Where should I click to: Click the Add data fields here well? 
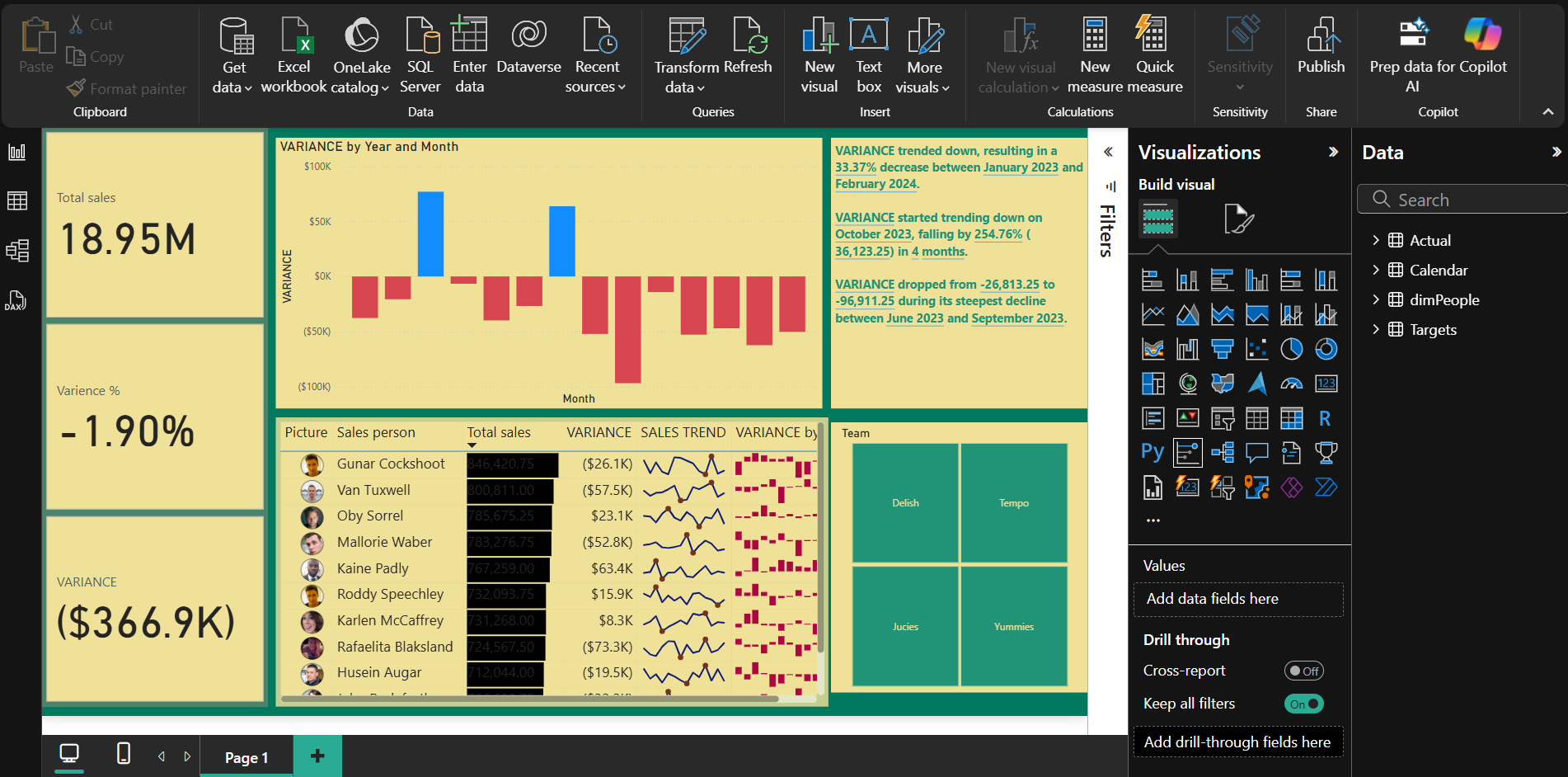1238,599
